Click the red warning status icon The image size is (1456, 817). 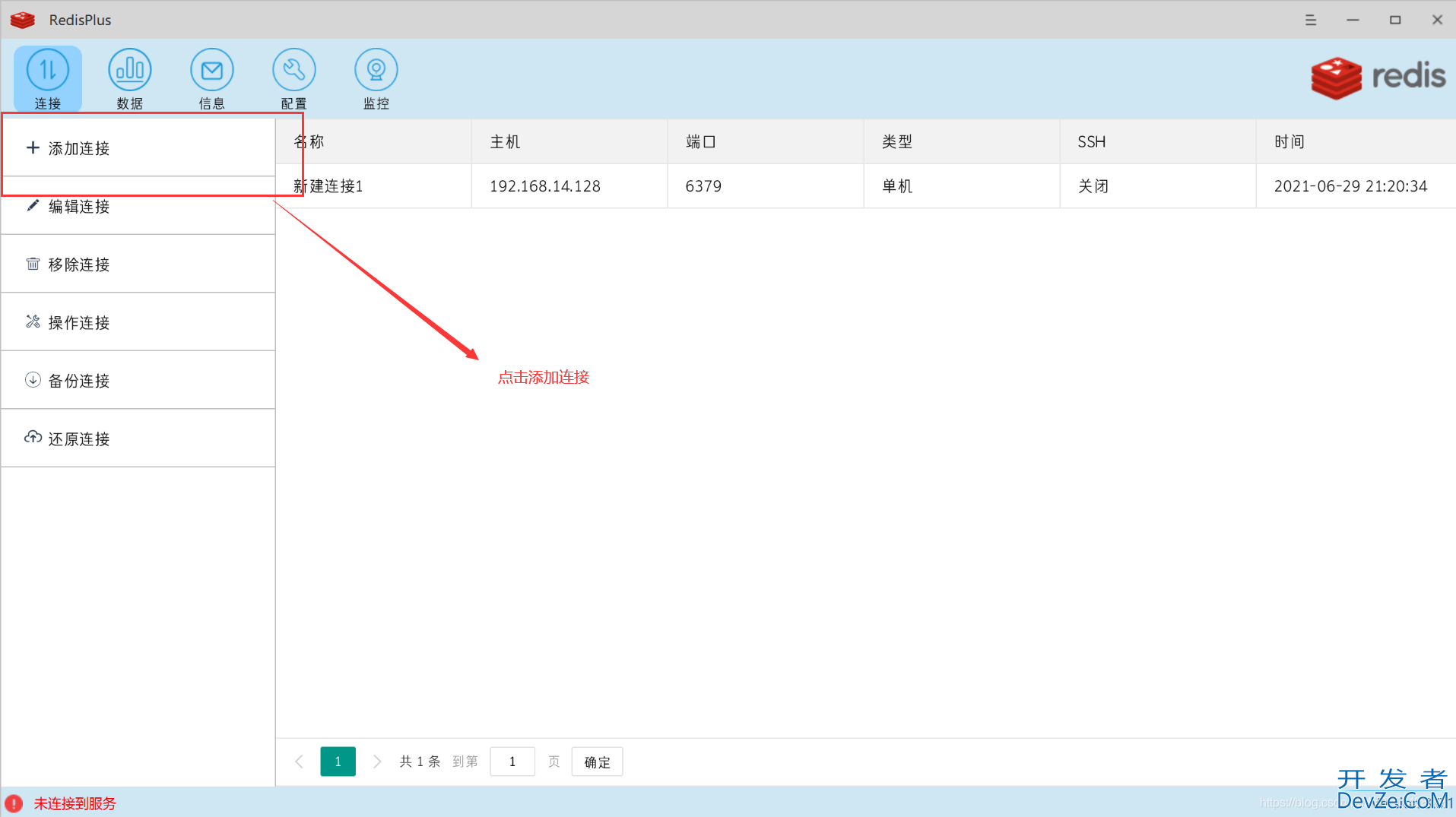14,803
